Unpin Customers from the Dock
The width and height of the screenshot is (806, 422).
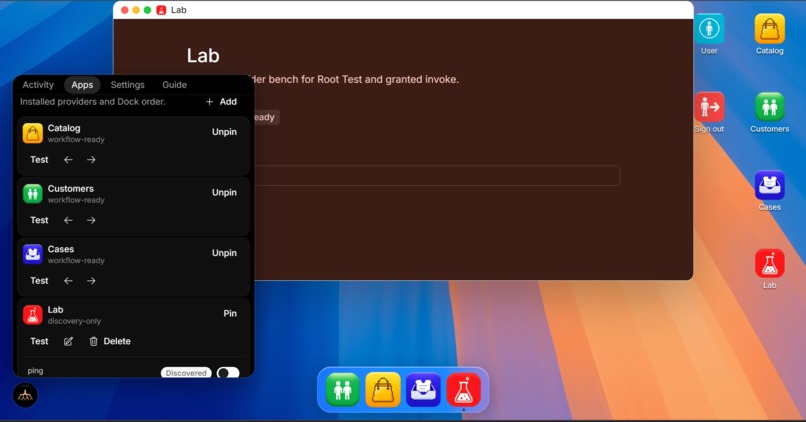(x=224, y=193)
